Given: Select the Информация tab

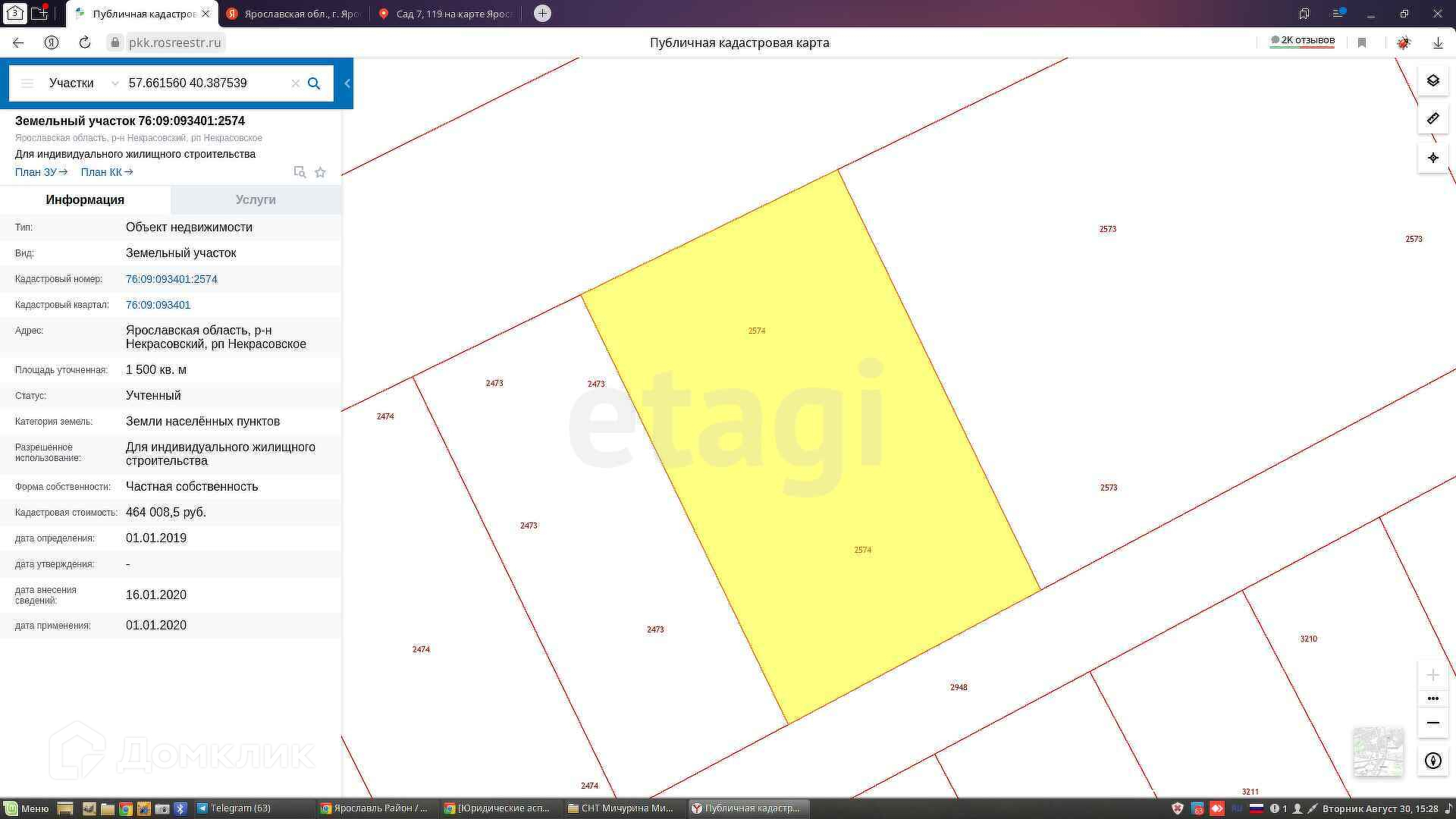Looking at the screenshot, I should pyautogui.click(x=85, y=199).
